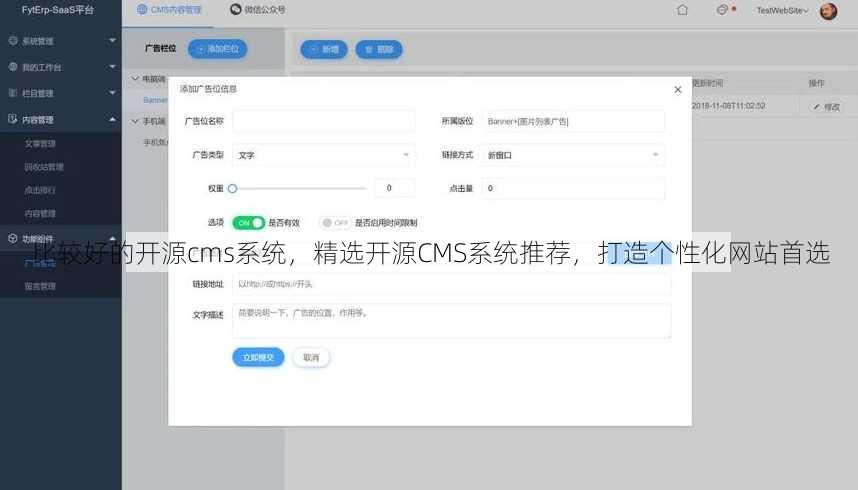Open the 链接方式 dropdown

573,155
